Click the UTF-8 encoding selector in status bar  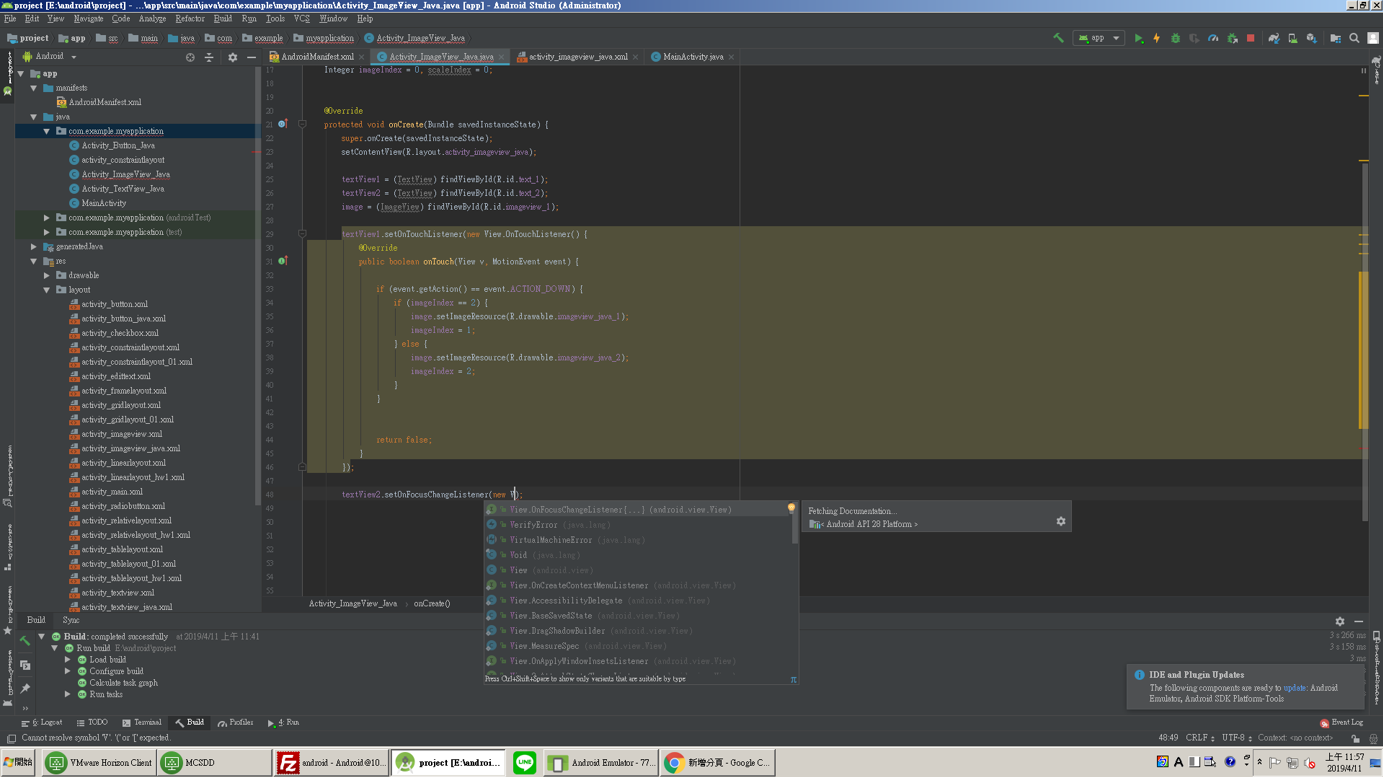[1236, 738]
